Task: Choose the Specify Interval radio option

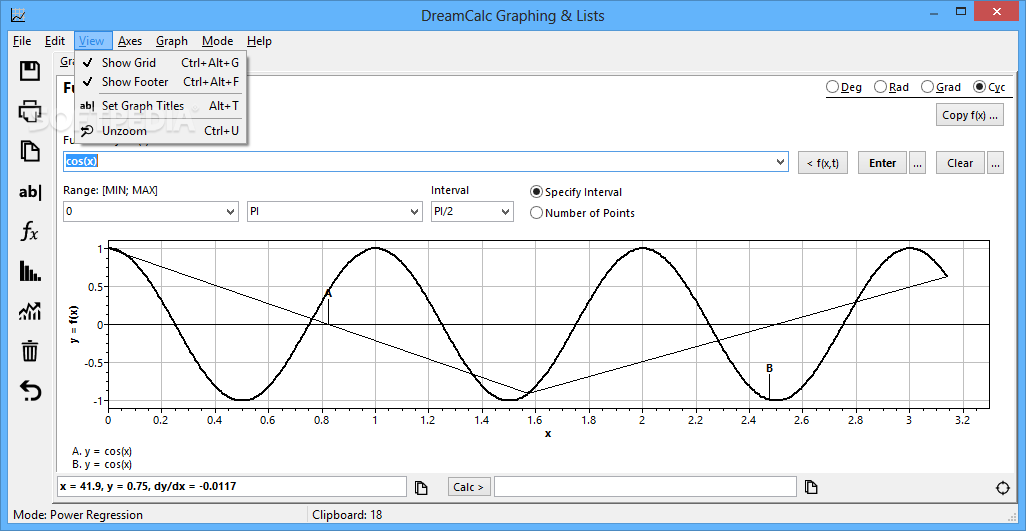Action: coord(576,192)
